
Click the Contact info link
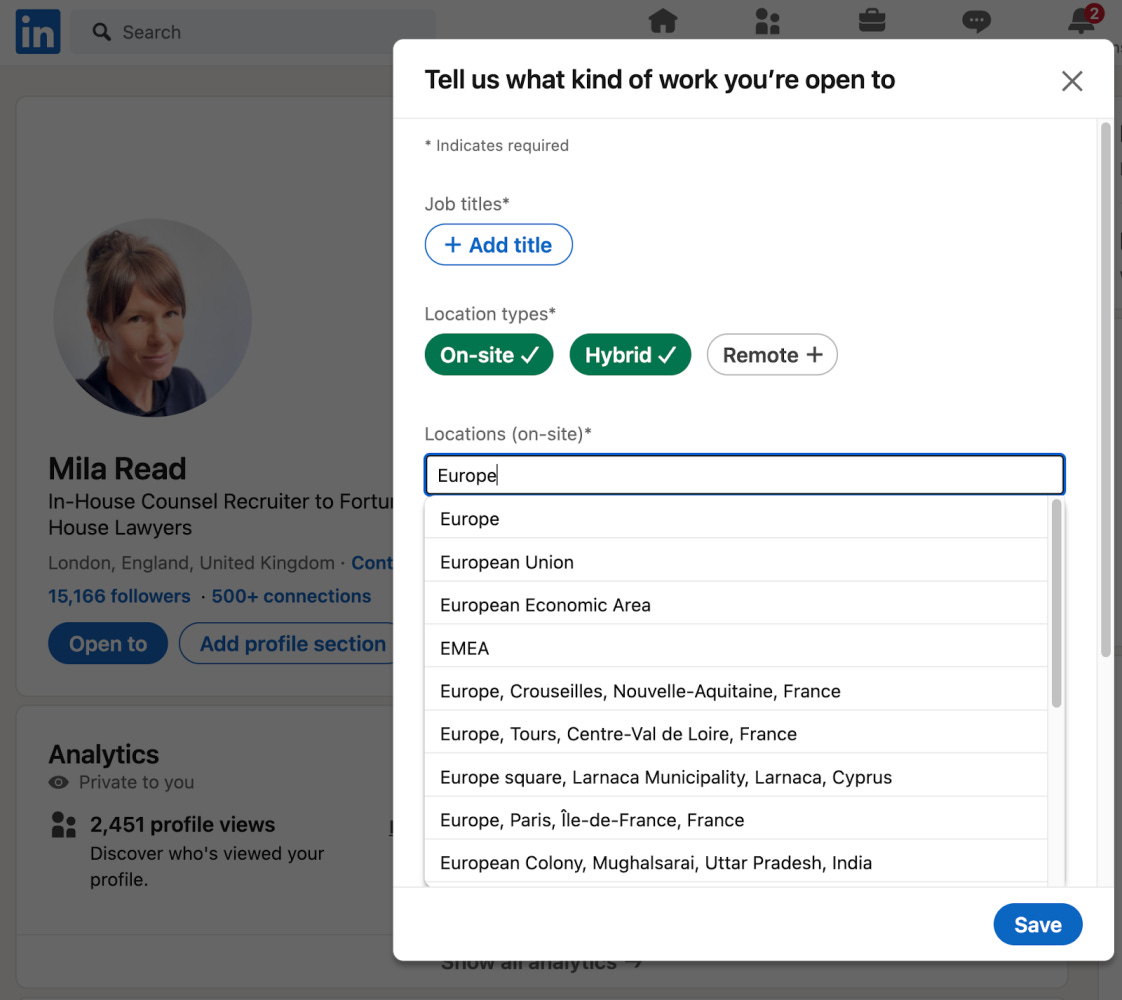coord(372,563)
